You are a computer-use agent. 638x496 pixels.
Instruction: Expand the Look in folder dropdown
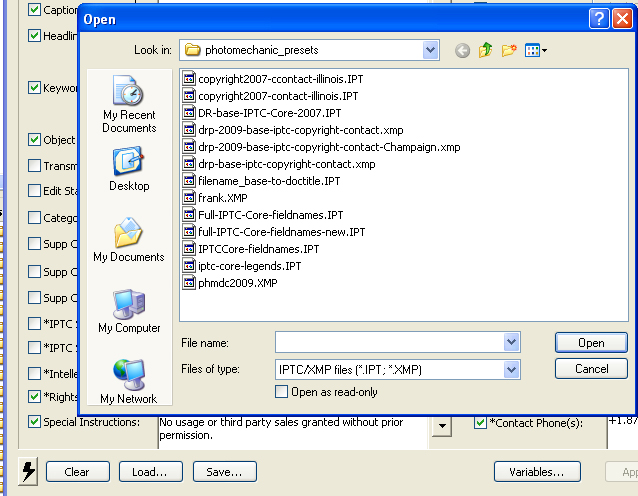click(430, 50)
